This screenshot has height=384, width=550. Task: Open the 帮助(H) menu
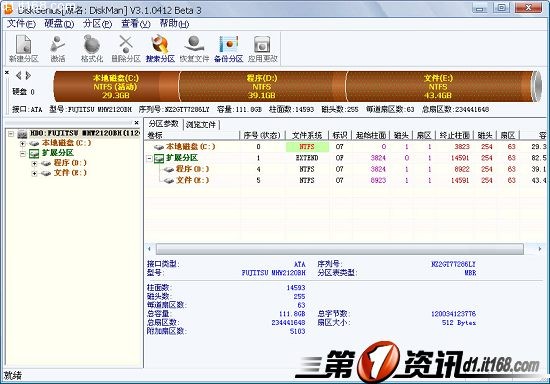click(174, 24)
